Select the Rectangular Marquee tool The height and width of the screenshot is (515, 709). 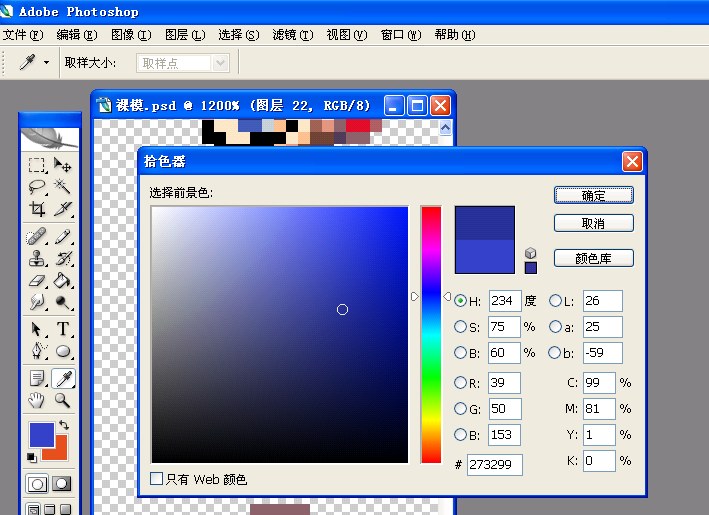click(x=37, y=165)
